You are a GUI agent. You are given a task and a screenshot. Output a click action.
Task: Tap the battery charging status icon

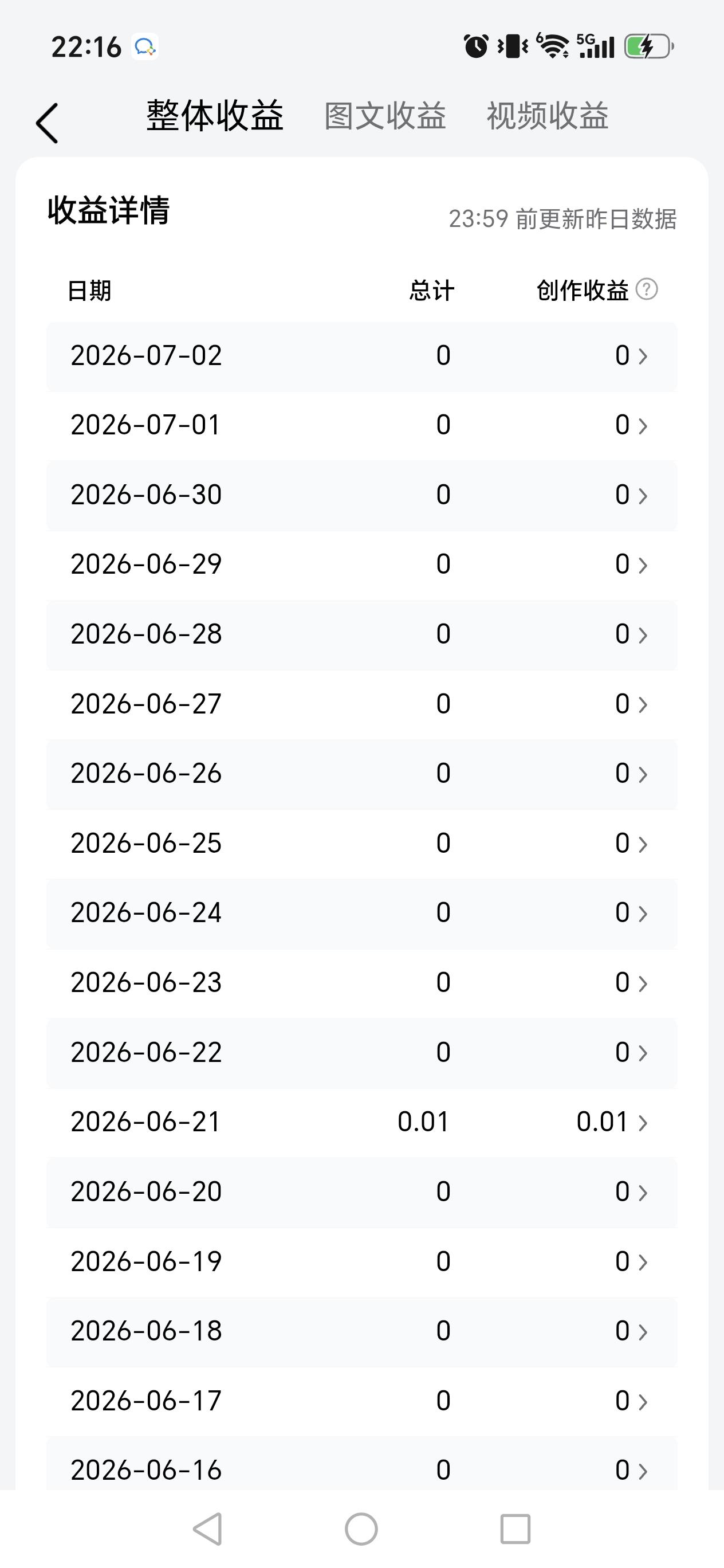tap(649, 46)
